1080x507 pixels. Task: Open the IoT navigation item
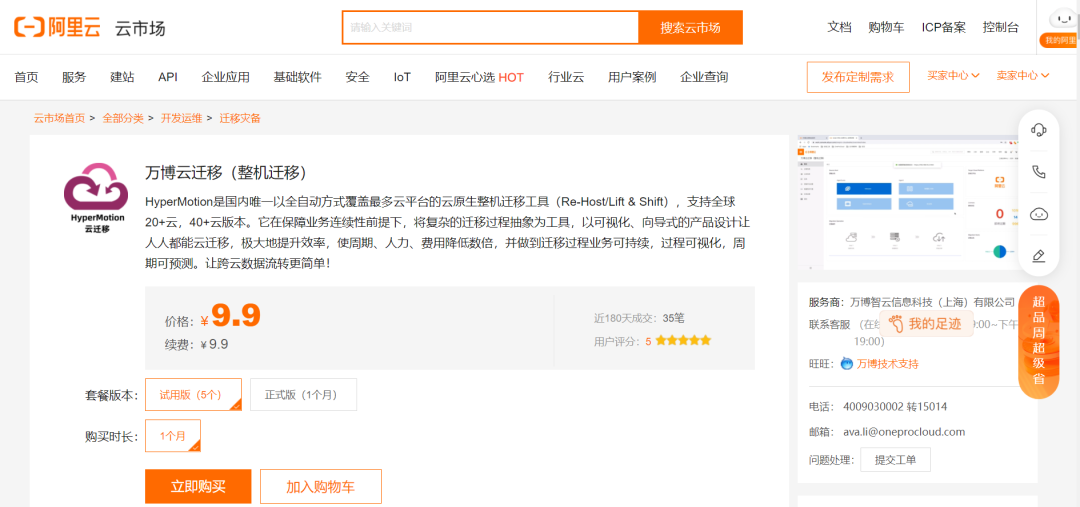coord(402,77)
